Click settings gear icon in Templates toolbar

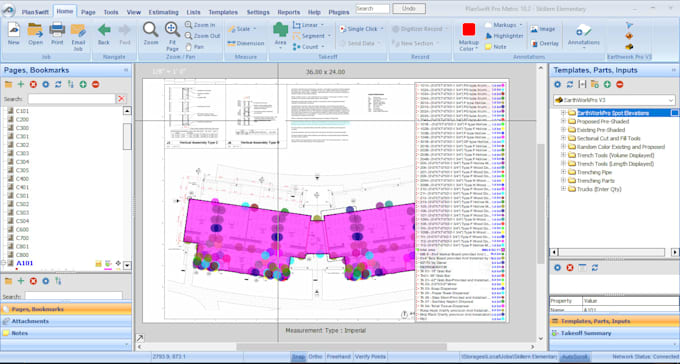point(558,85)
